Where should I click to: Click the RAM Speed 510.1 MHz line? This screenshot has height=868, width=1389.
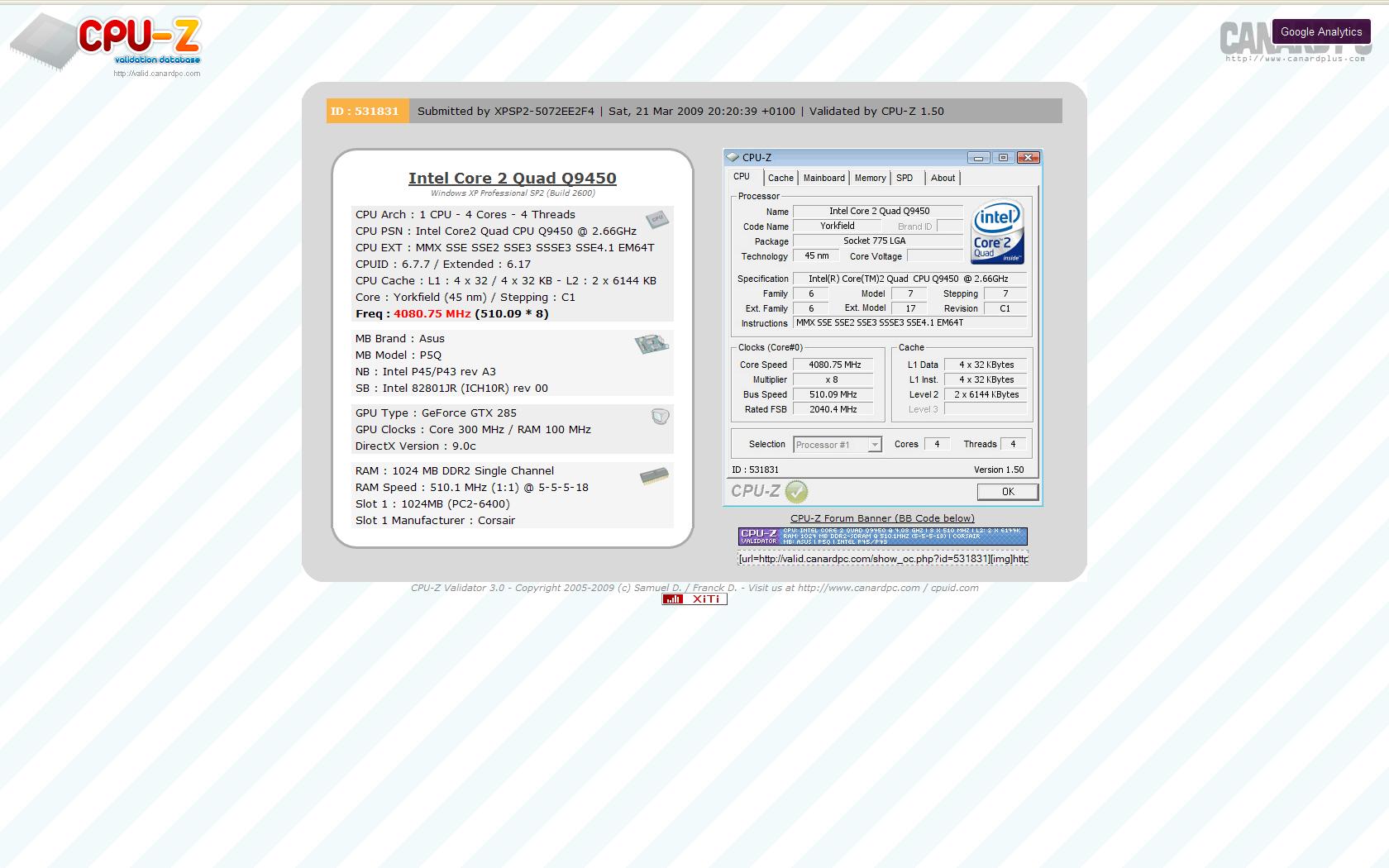(x=472, y=488)
